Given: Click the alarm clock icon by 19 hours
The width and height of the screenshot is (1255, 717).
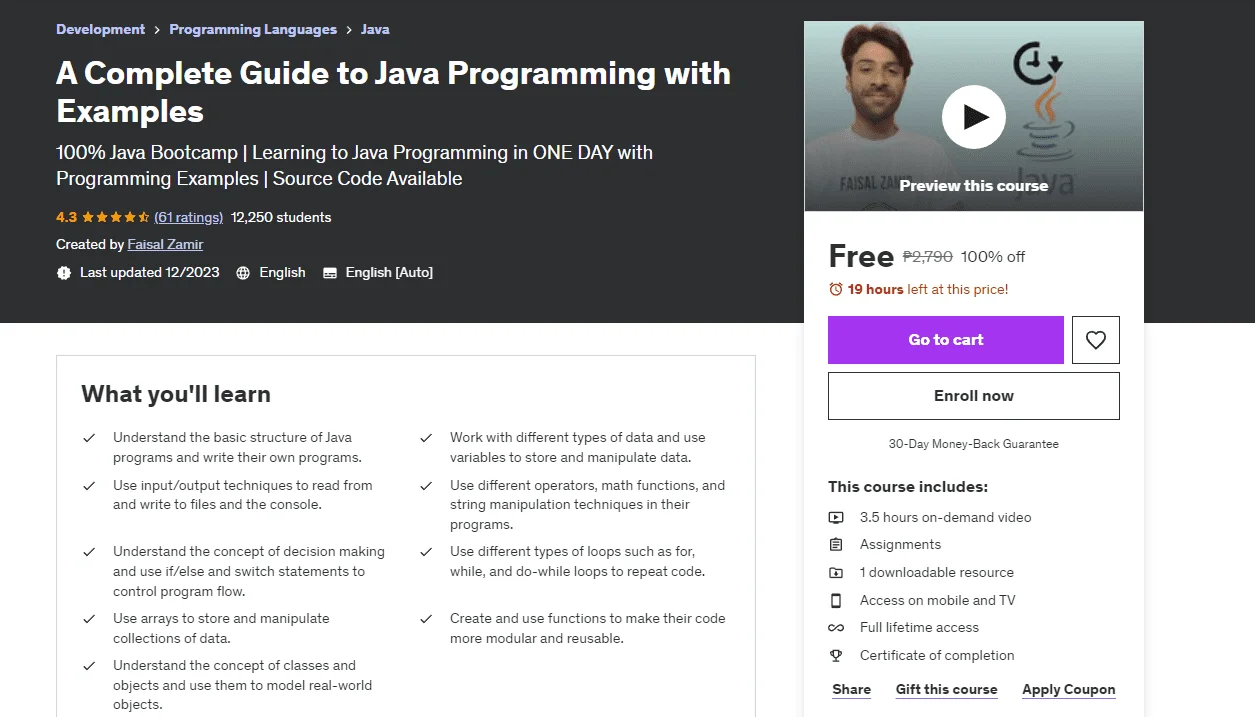Looking at the screenshot, I should [836, 289].
